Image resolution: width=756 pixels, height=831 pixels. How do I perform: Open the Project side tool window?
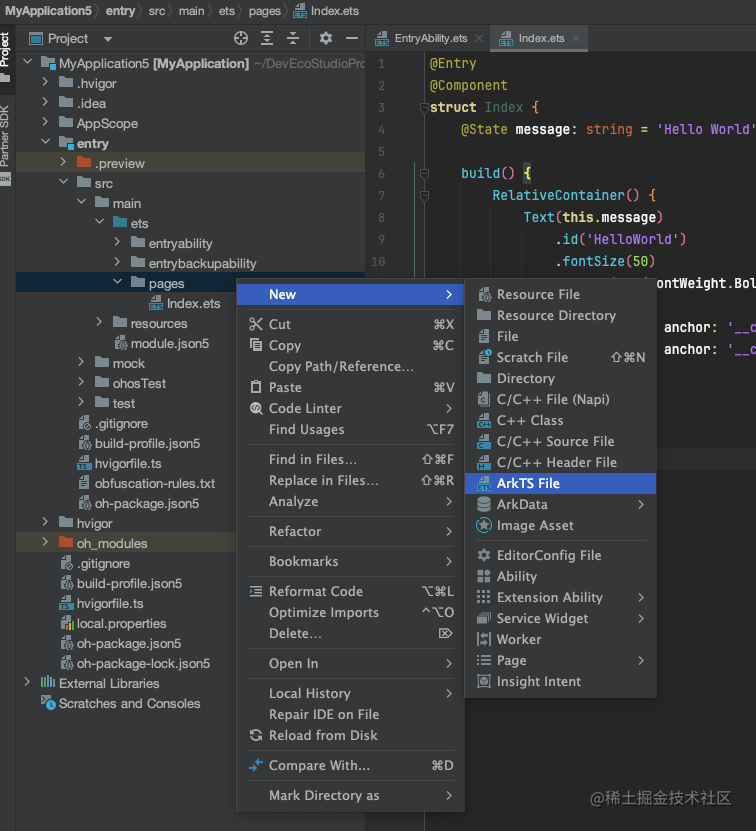pyautogui.click(x=5, y=55)
